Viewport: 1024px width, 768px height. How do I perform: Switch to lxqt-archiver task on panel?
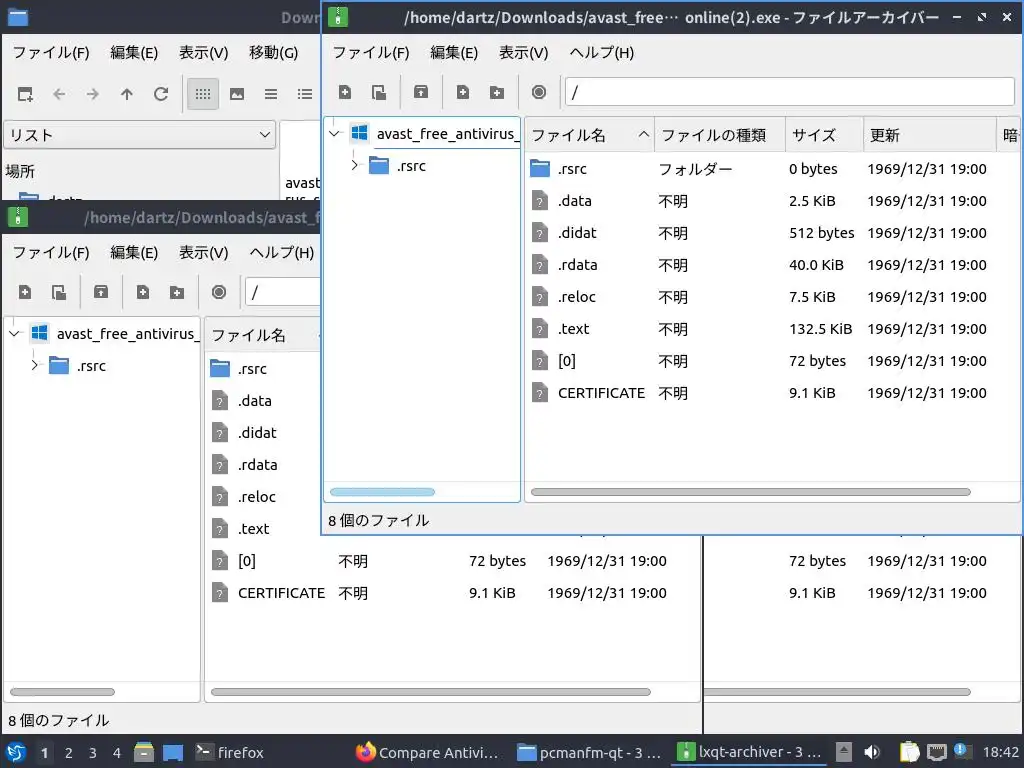pos(751,752)
